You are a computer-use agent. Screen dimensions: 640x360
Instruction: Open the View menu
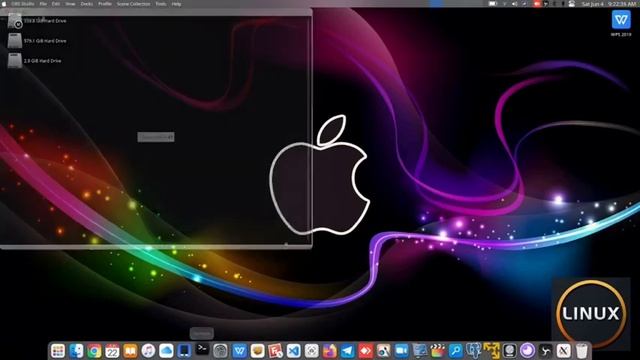70,4
